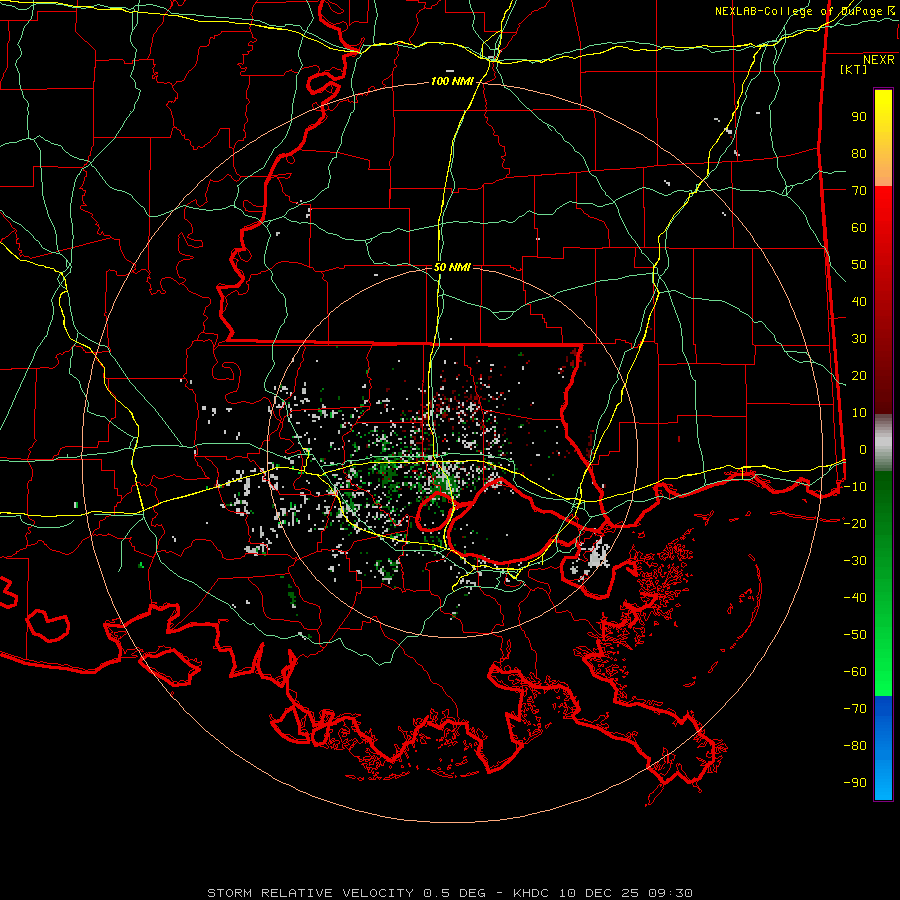Image resolution: width=900 pixels, height=900 pixels.
Task: Click the 40 value on the velocity scale
Action: tap(859, 302)
